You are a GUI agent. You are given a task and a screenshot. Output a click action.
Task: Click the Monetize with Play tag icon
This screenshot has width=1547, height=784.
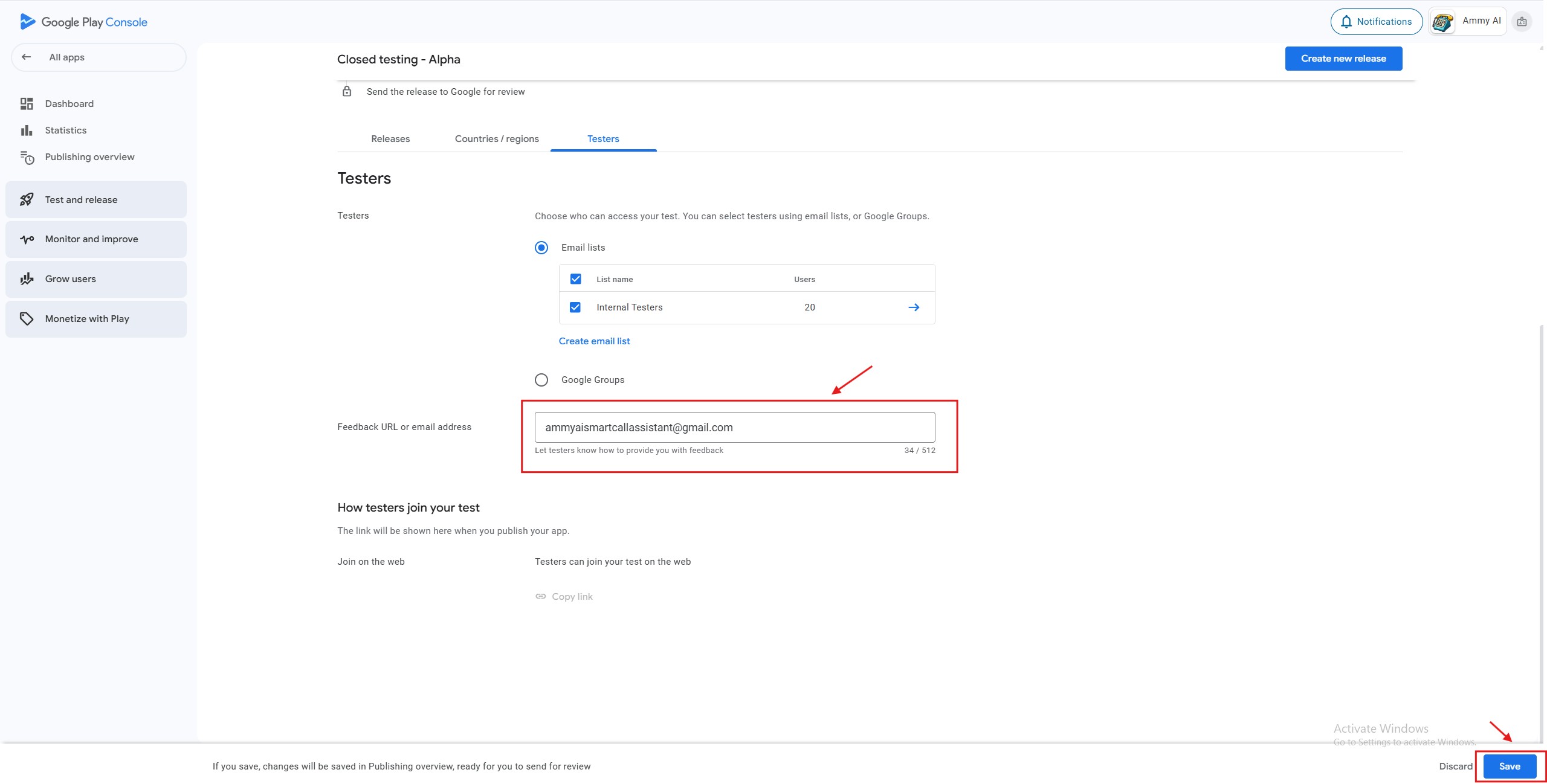pos(27,319)
